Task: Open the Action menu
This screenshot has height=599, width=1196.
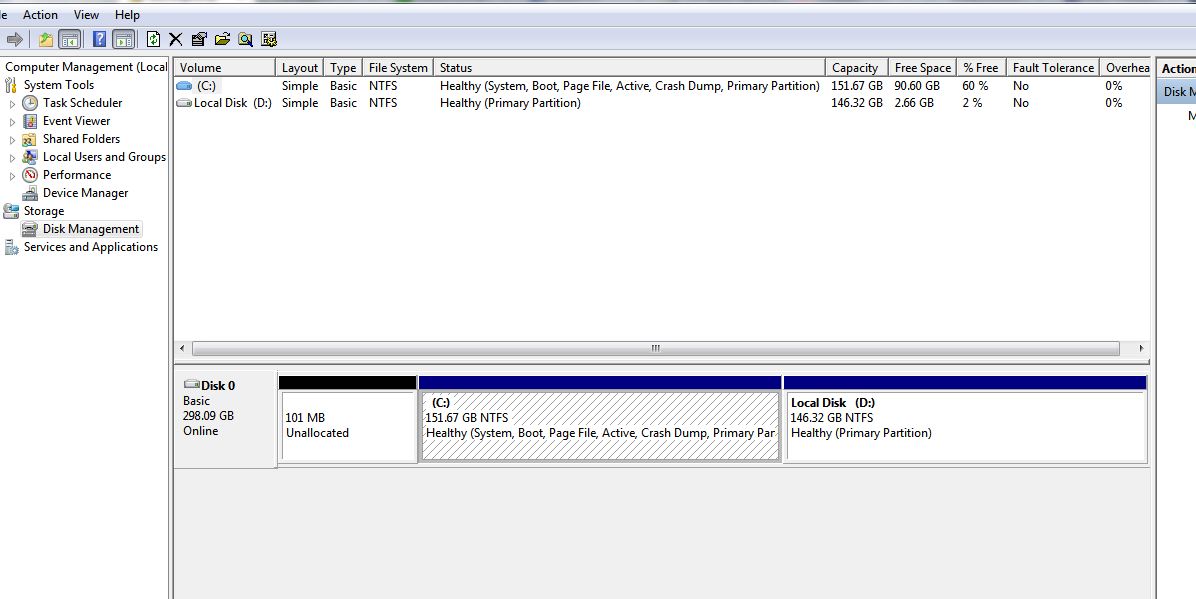Action: [40, 14]
